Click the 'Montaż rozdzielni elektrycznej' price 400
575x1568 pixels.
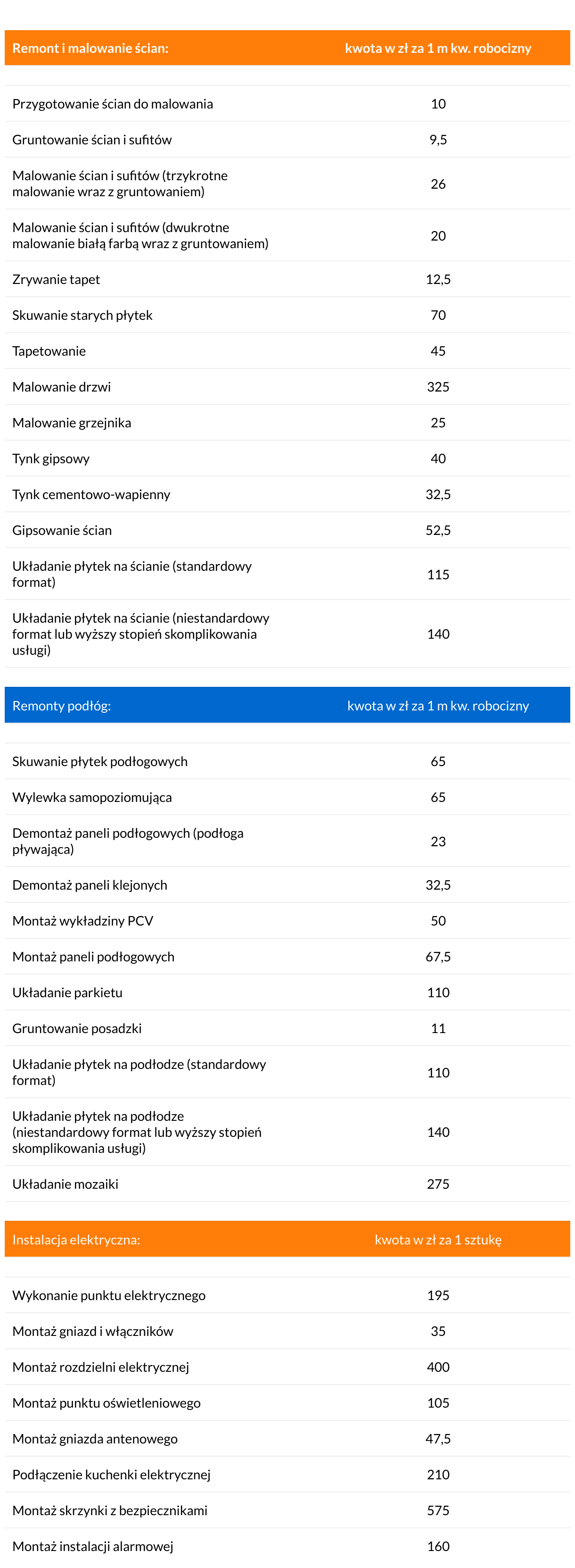(438, 1367)
